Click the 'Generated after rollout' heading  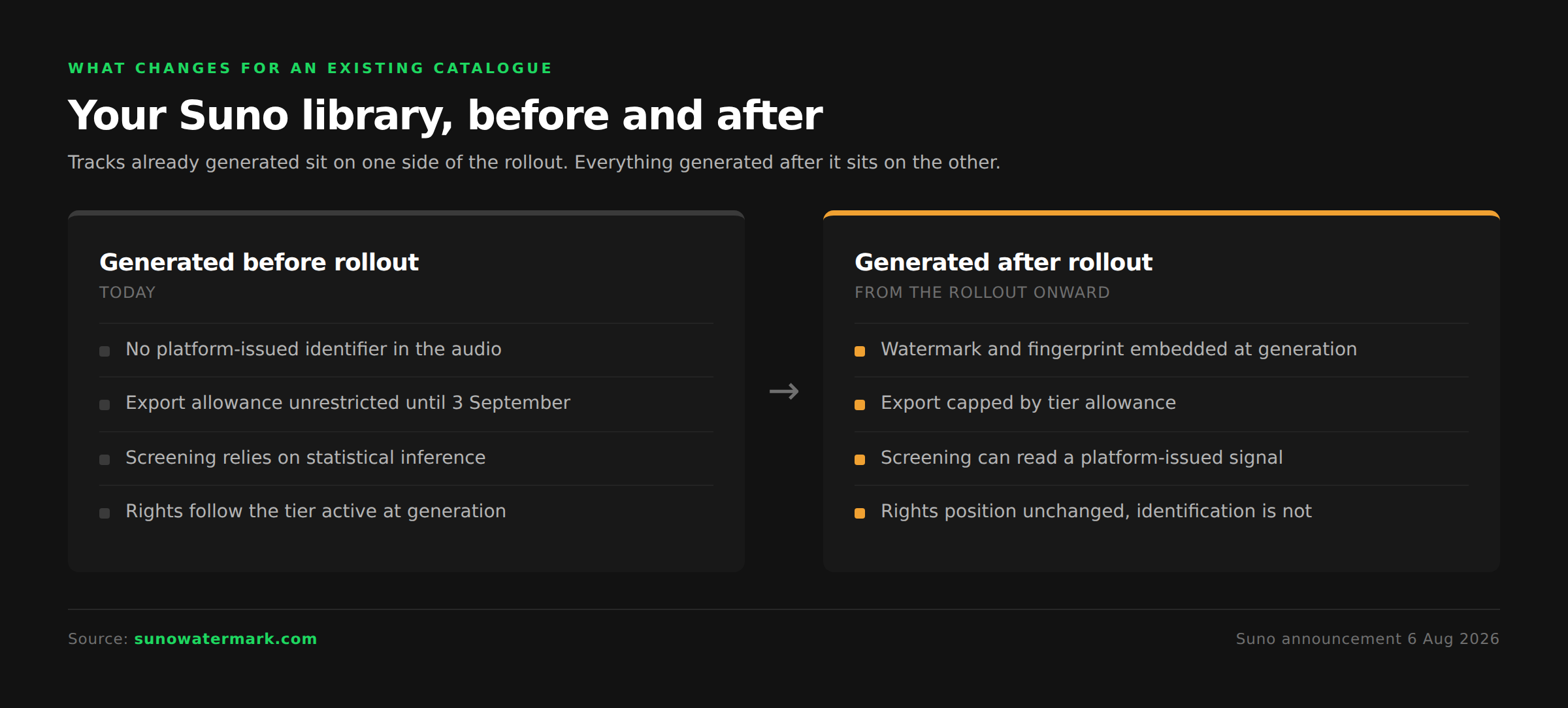coord(1004,262)
